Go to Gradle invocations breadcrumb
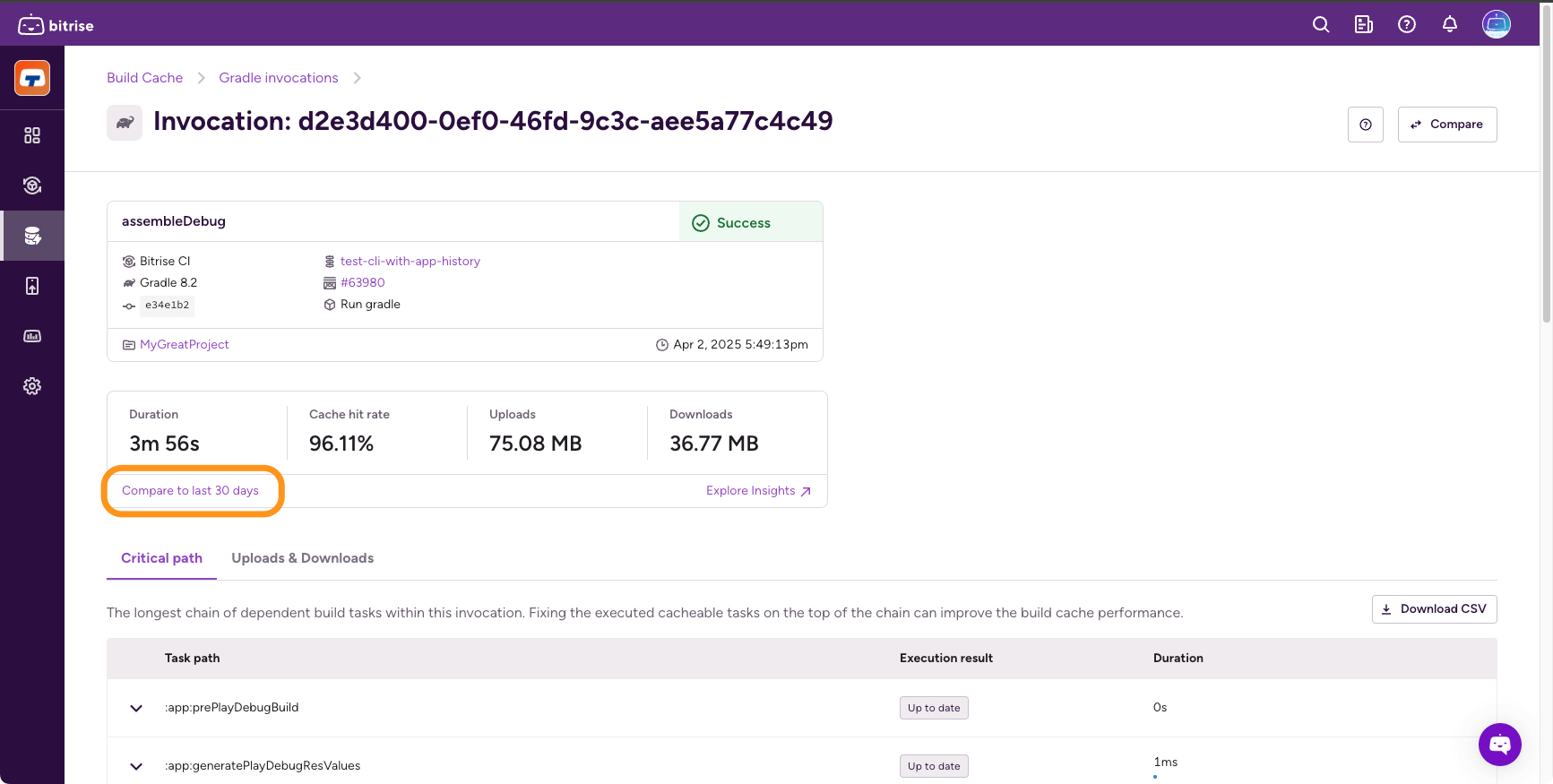Screen dimensions: 1553x784 click(x=278, y=78)
